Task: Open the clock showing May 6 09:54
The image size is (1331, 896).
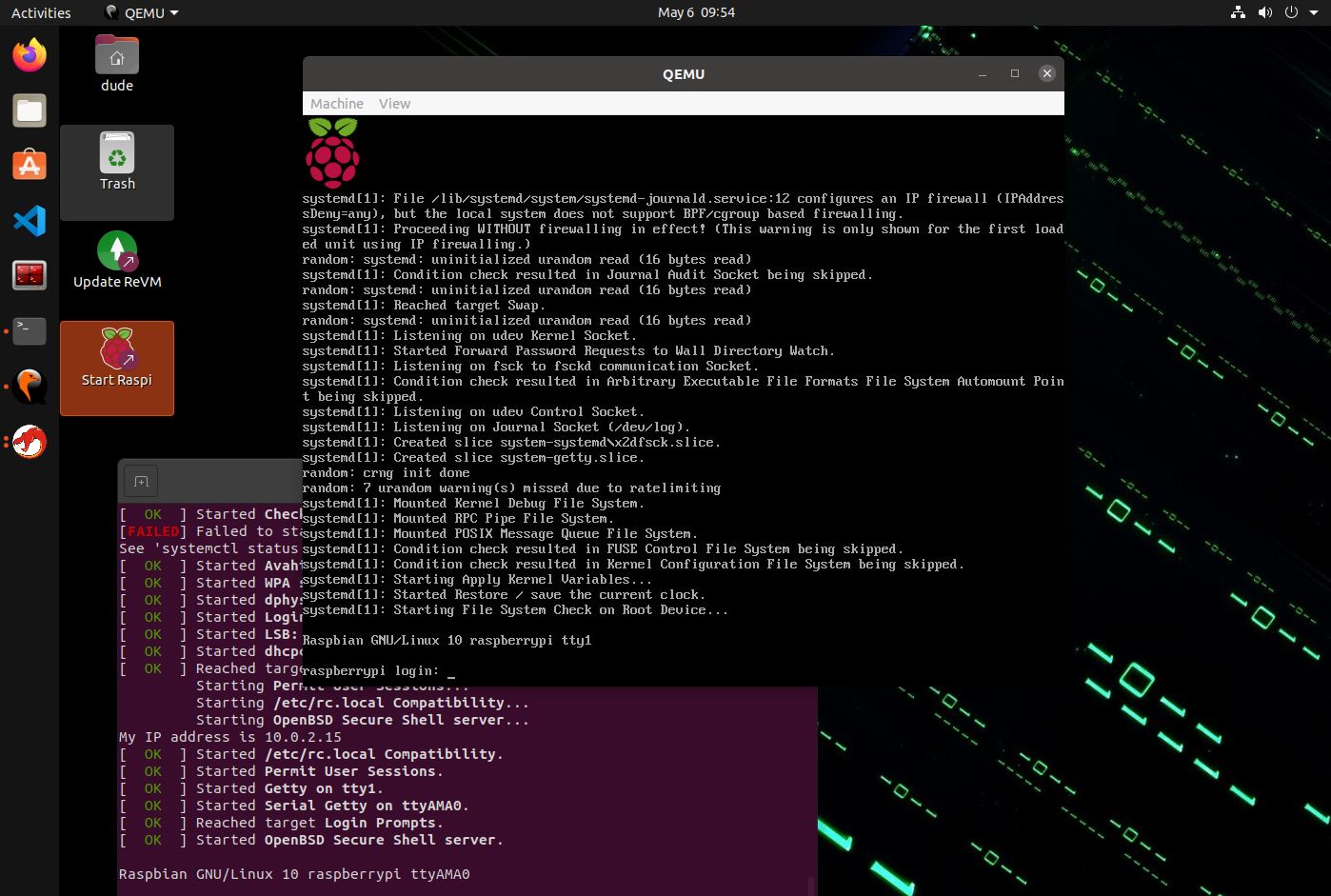Action: tap(696, 12)
